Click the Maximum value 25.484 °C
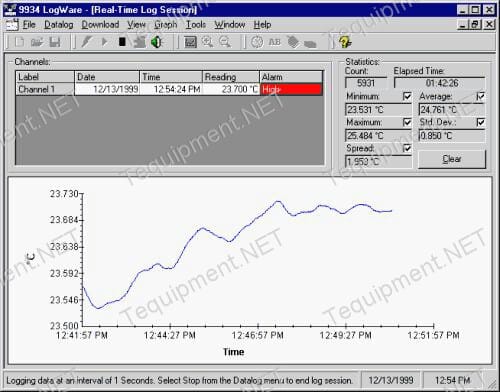 pyautogui.click(x=378, y=136)
